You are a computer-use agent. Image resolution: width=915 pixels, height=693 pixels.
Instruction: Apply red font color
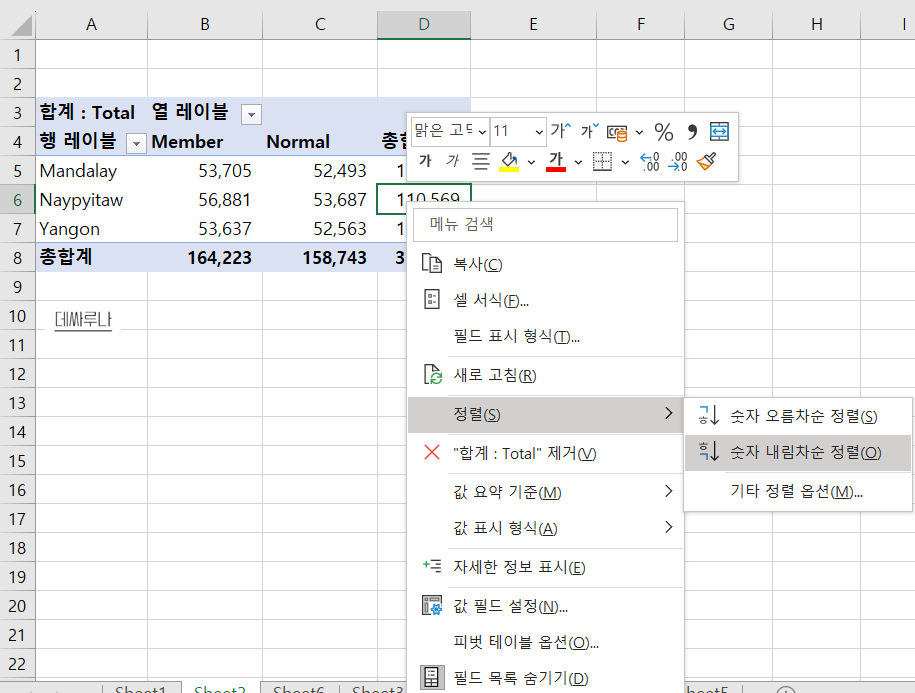tap(556, 162)
